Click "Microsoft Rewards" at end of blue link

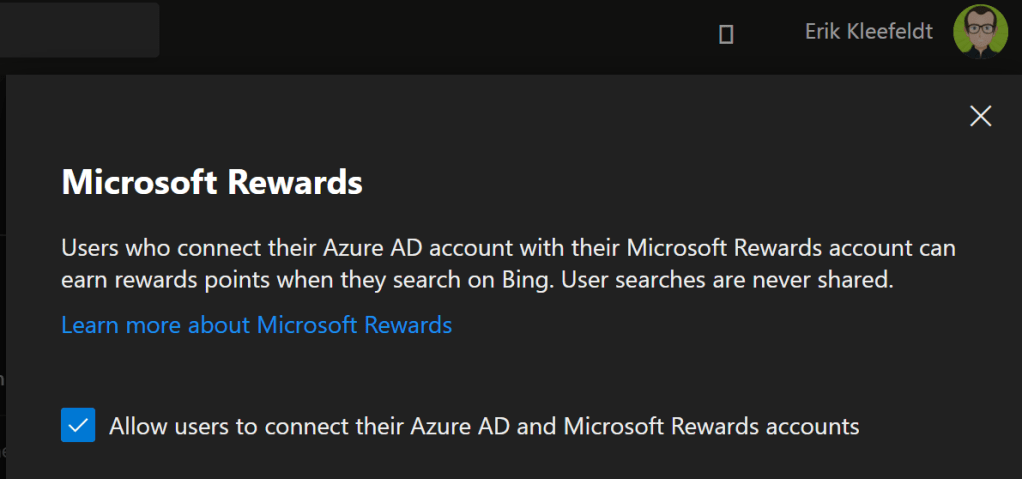tap(355, 325)
